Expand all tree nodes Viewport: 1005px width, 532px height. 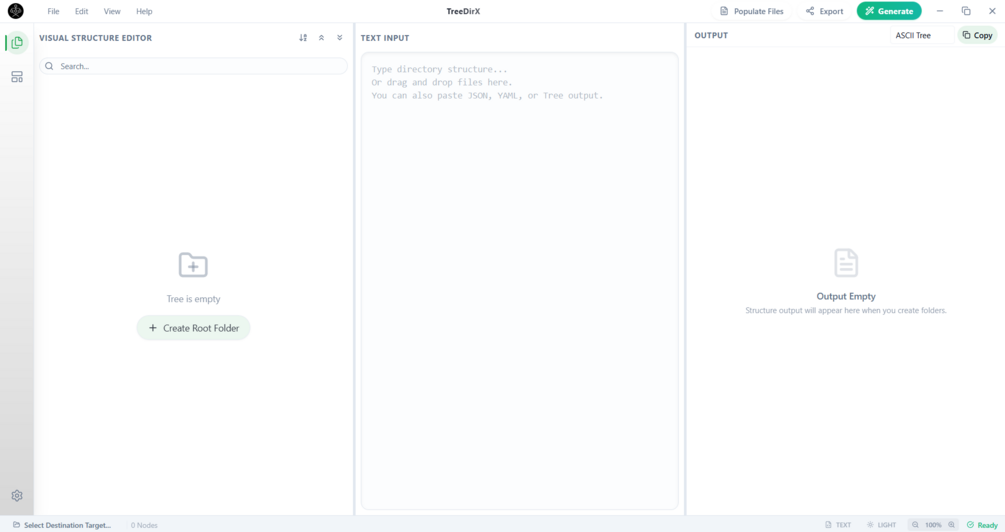(x=340, y=38)
